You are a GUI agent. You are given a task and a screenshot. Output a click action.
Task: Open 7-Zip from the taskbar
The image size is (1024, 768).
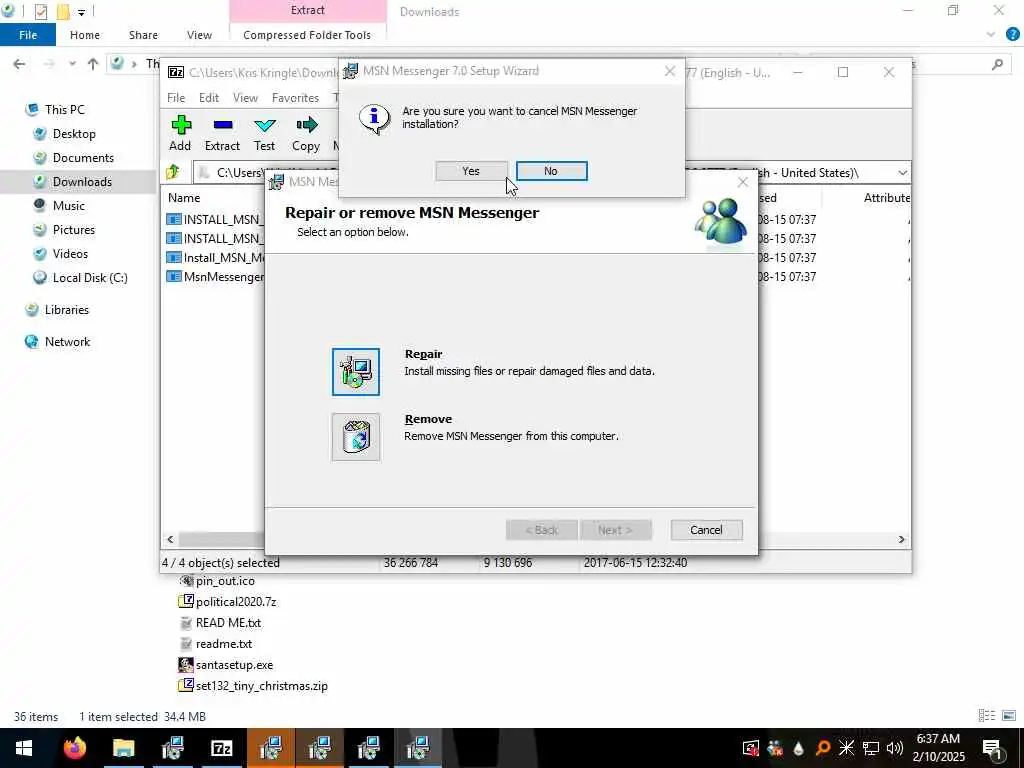pyautogui.click(x=221, y=748)
